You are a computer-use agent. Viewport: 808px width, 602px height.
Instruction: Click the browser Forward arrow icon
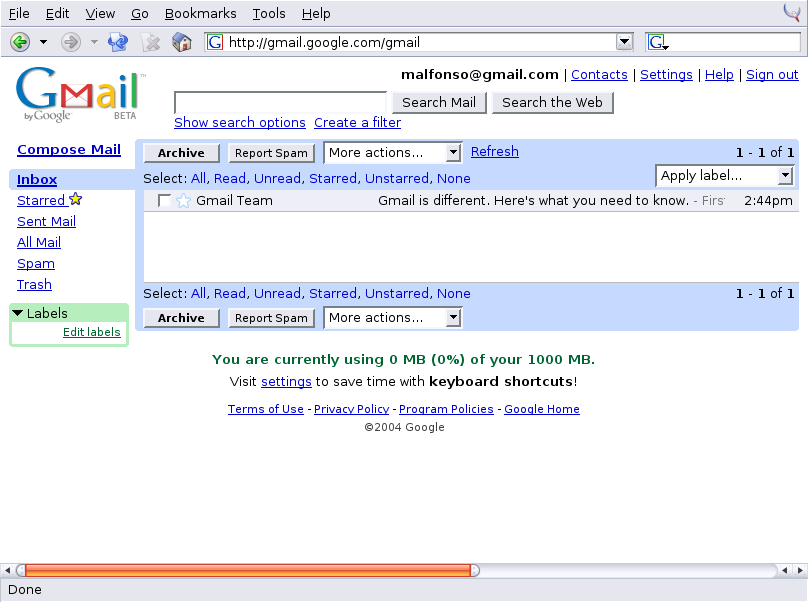pos(71,42)
